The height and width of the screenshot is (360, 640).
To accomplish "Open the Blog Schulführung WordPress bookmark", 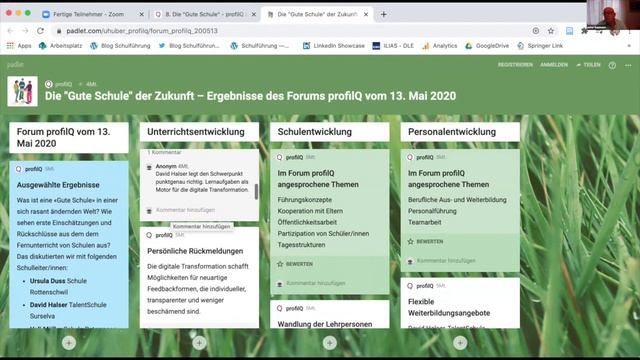I will [x=120, y=46].
